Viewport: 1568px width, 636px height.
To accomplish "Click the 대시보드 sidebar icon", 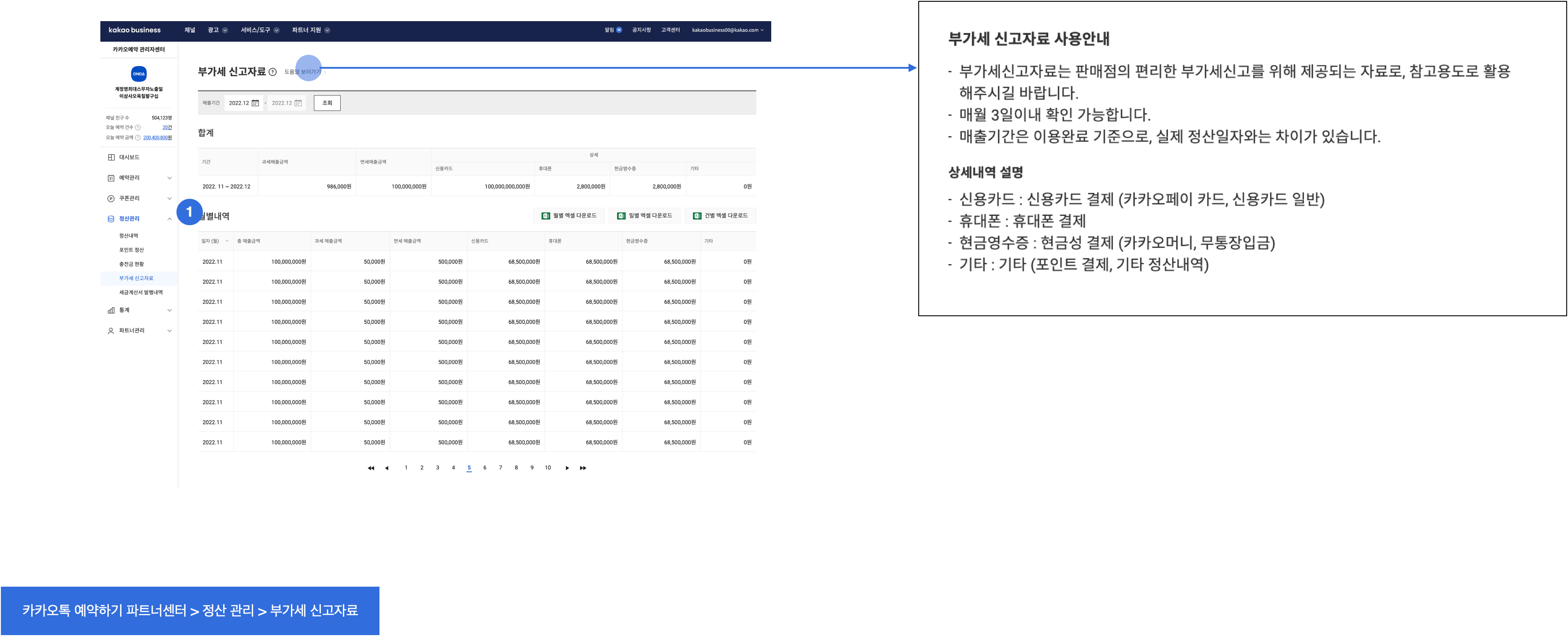I will [x=111, y=157].
